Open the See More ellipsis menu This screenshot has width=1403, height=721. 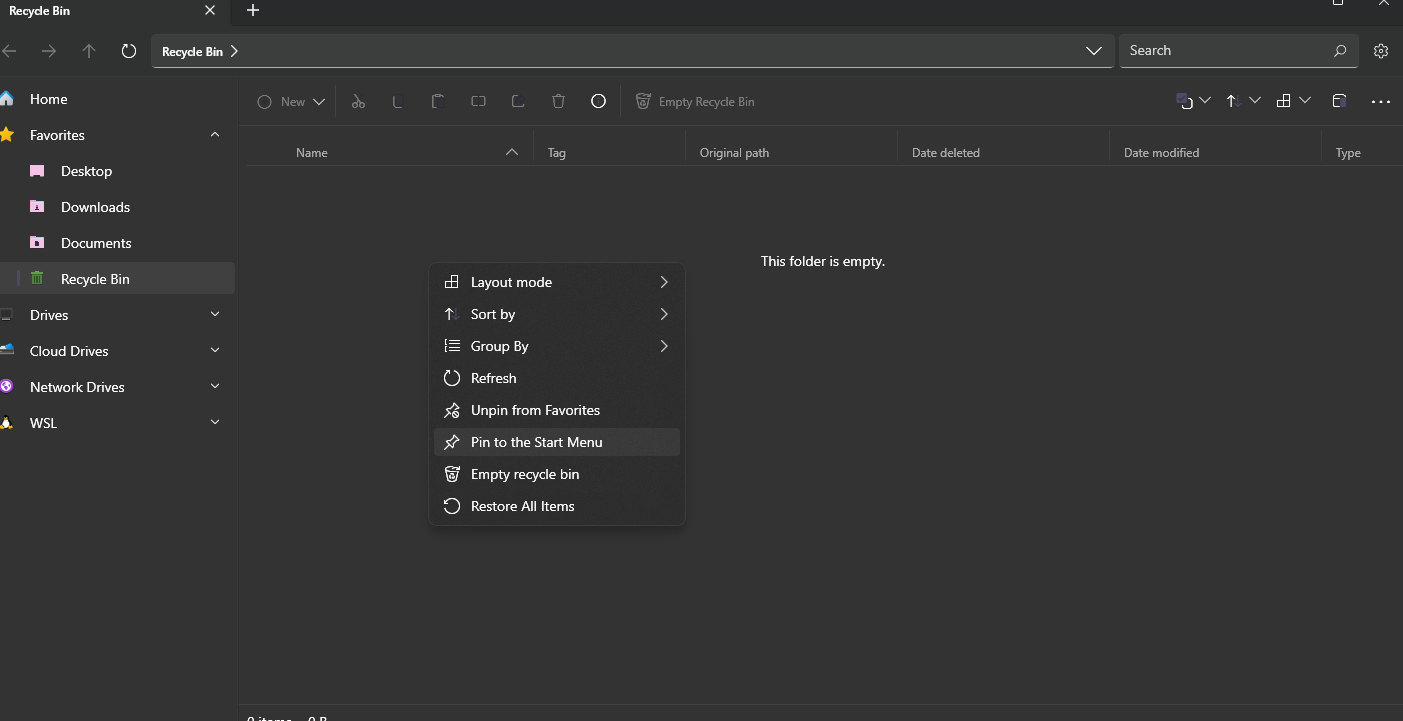point(1381,101)
